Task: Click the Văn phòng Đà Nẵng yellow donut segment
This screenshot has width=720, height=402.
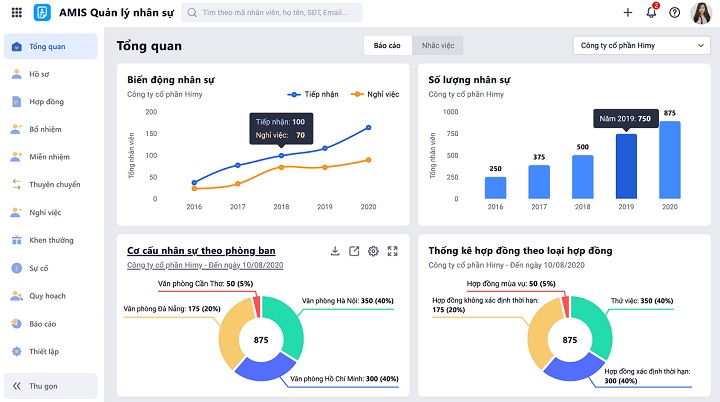Action: (x=231, y=336)
